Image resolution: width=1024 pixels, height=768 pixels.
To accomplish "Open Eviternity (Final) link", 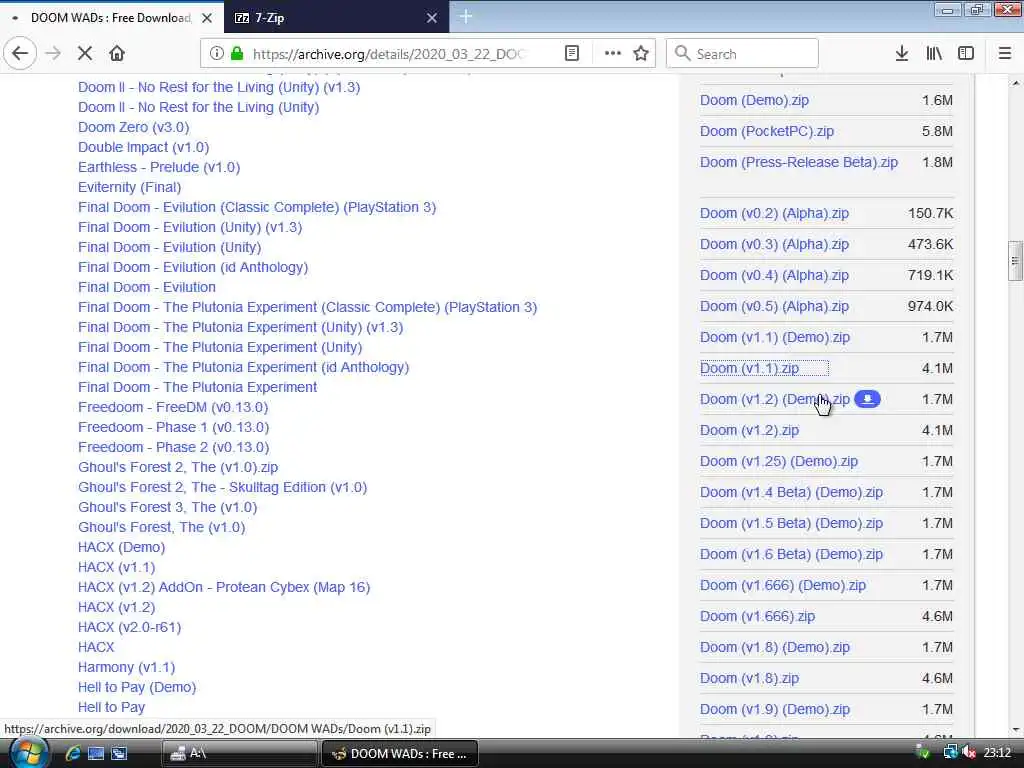I will click(129, 187).
